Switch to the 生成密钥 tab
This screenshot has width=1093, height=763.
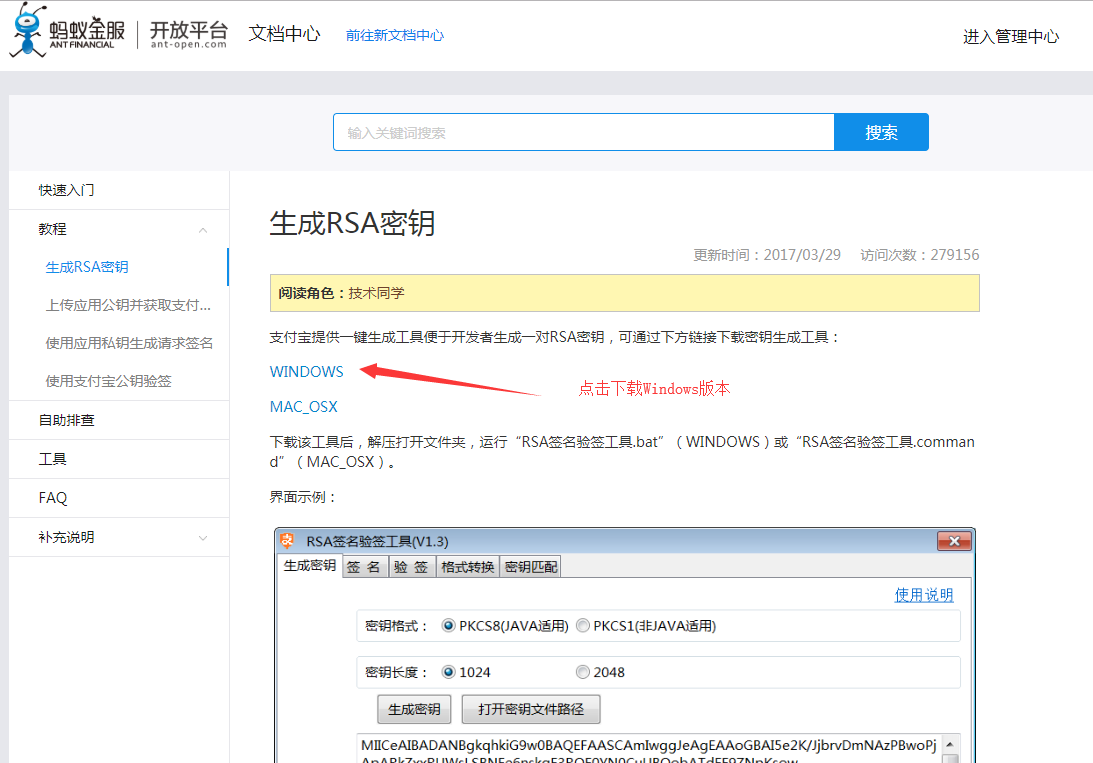click(x=309, y=566)
